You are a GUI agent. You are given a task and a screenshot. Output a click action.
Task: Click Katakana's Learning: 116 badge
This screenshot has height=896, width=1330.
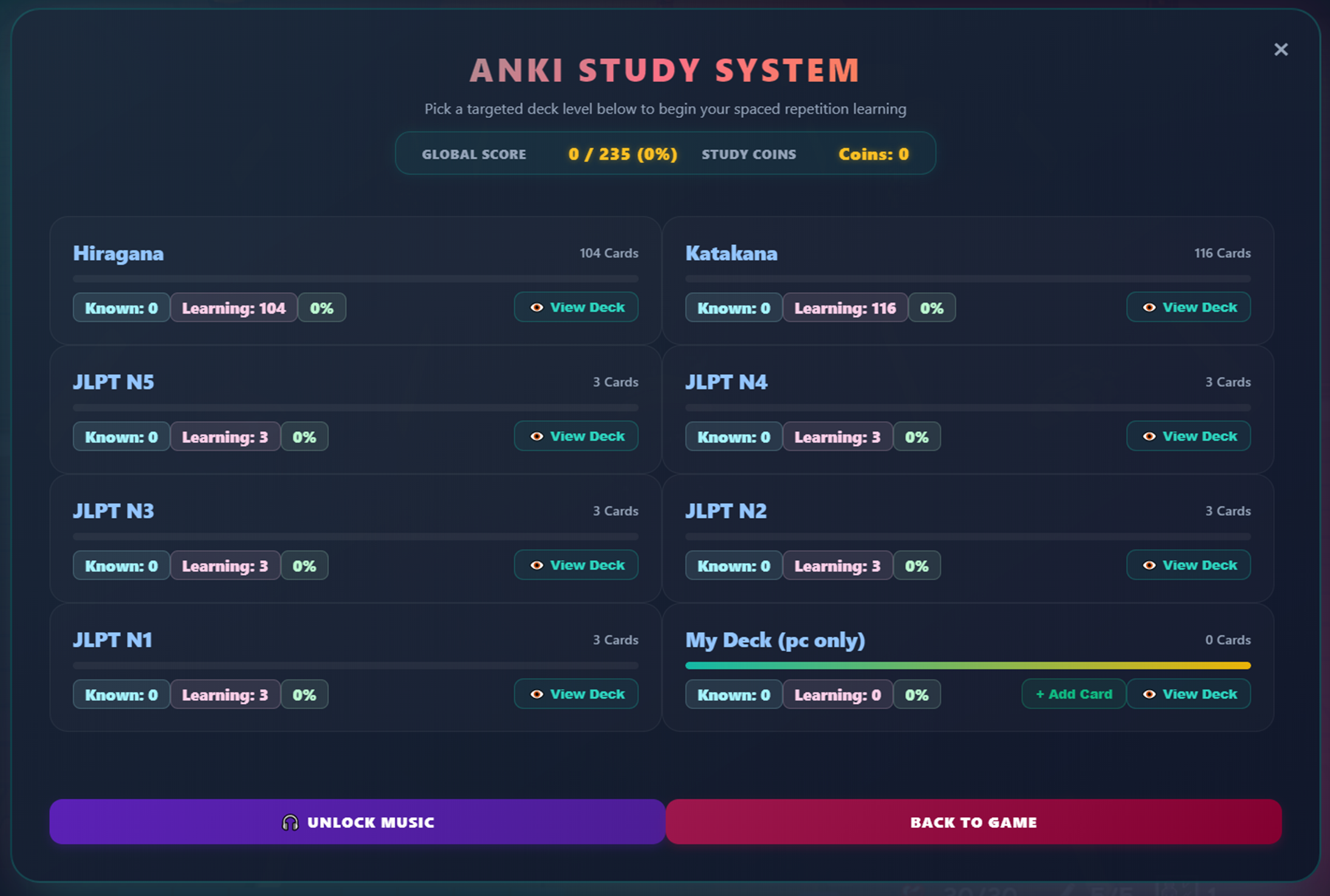tap(845, 308)
